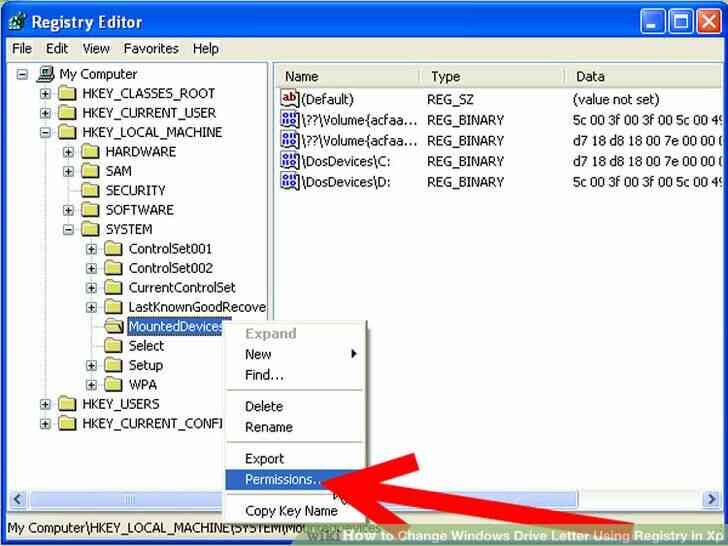Sort values by the Data column header
Viewport: 728px width, 546px height.
[x=645, y=76]
